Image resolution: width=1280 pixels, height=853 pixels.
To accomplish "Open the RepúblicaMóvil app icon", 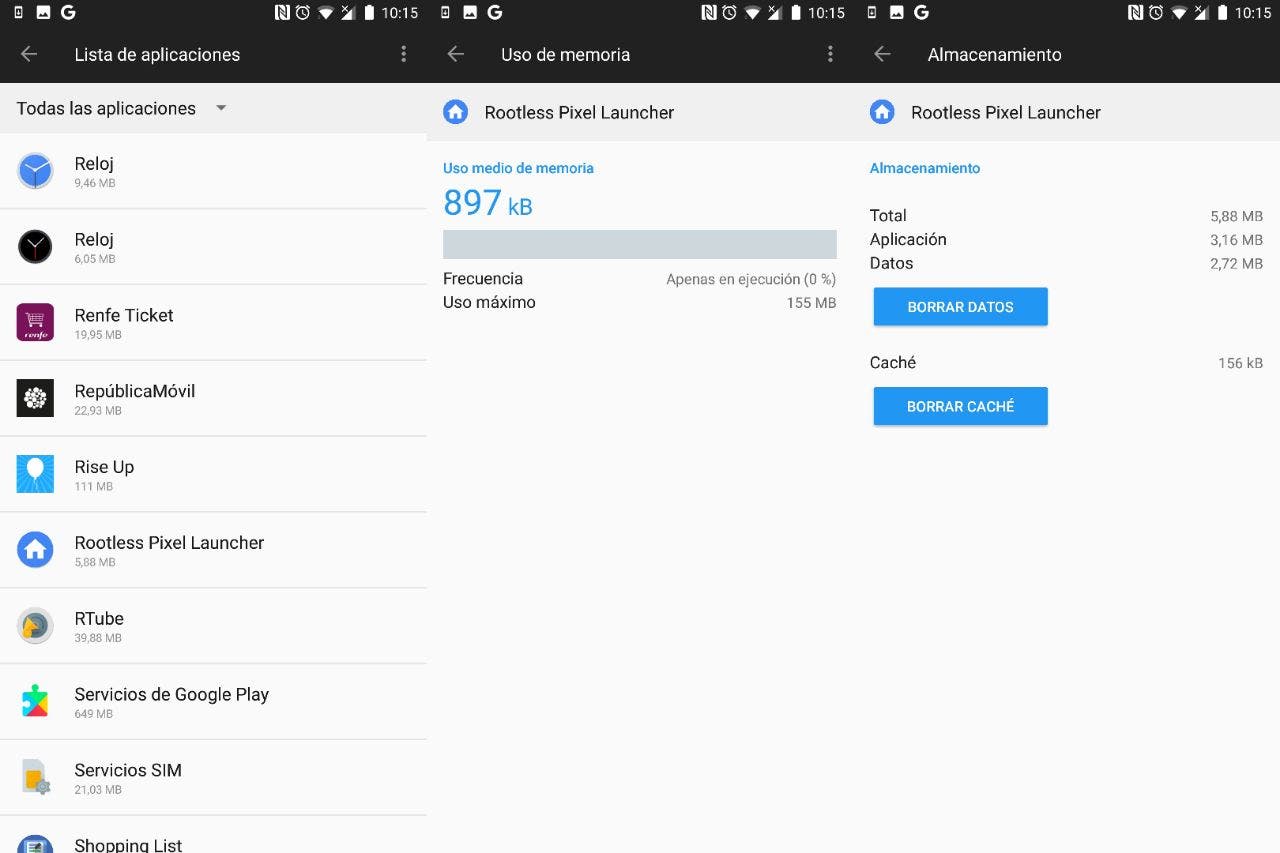I will coord(35,398).
